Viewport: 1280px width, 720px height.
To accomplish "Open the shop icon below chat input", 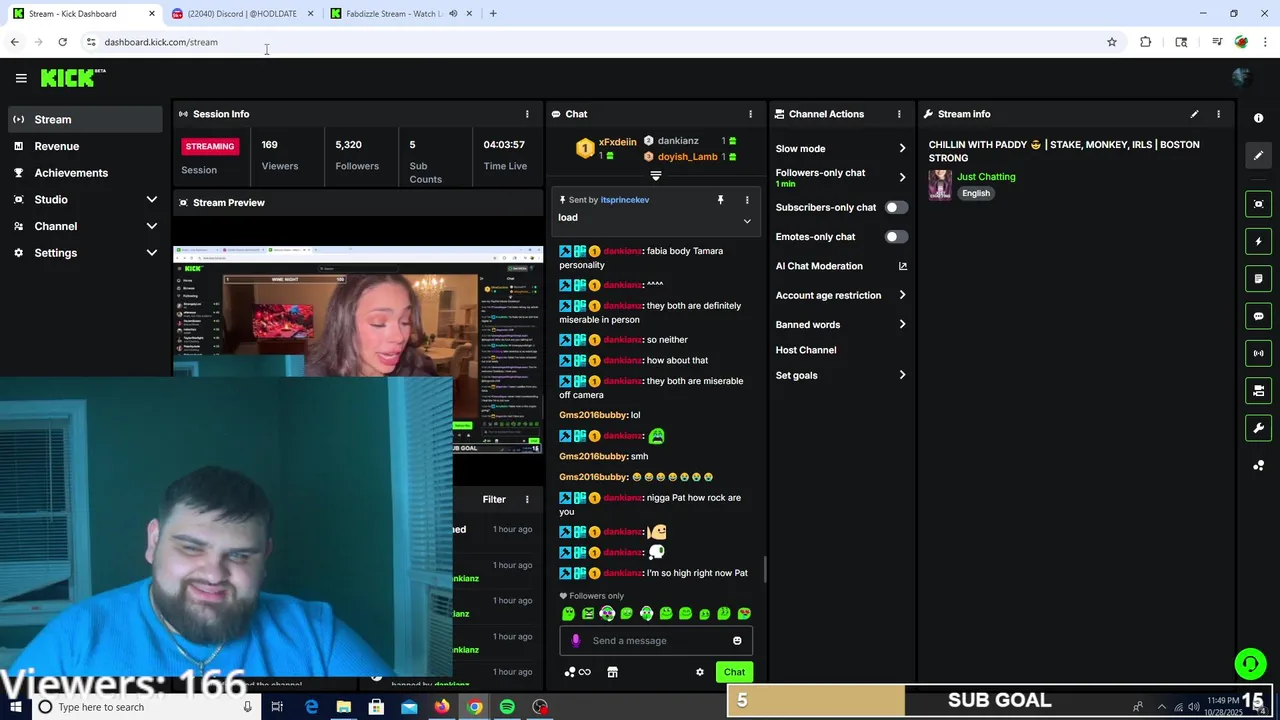I will [612, 672].
